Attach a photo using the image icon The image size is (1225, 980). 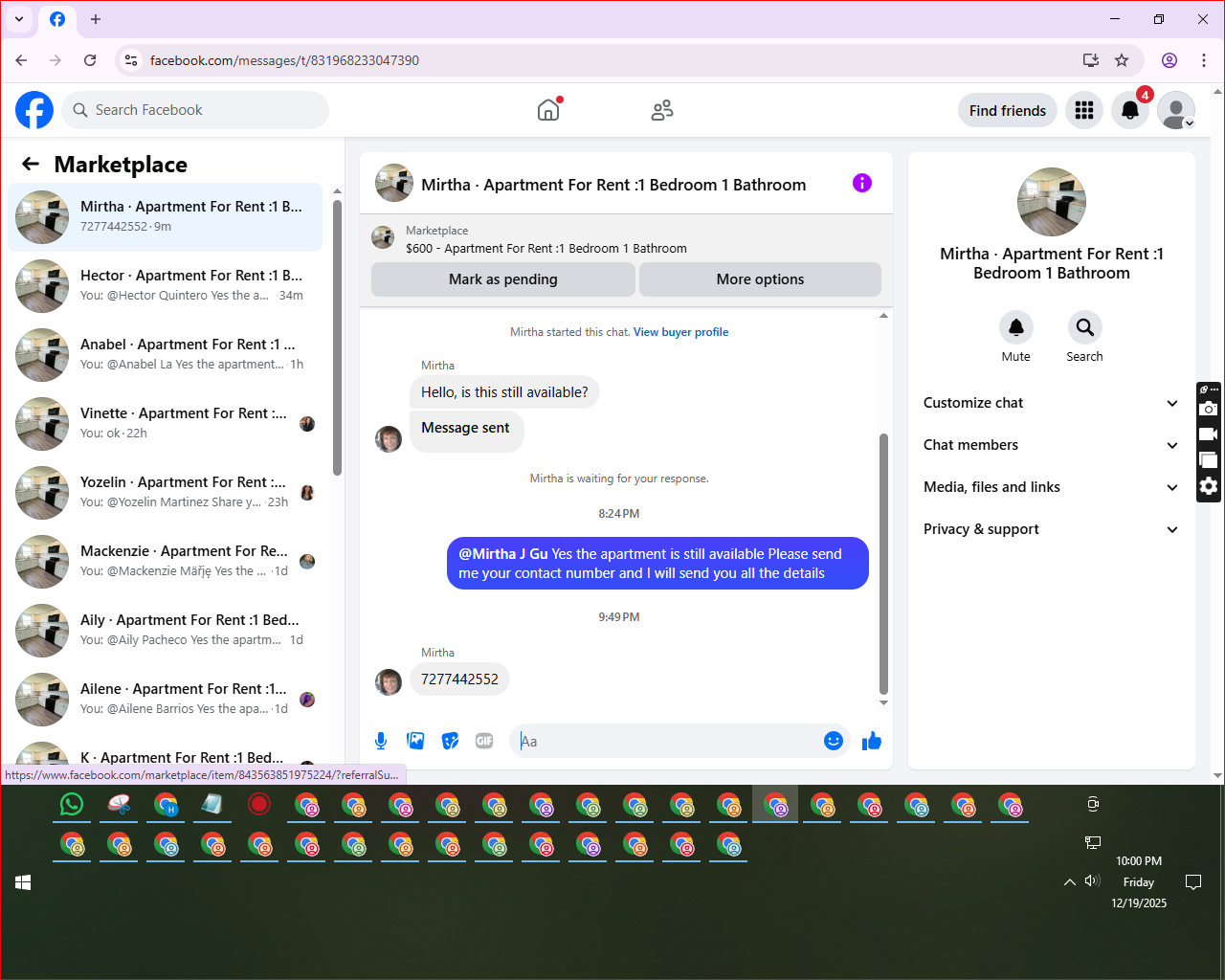click(x=415, y=741)
